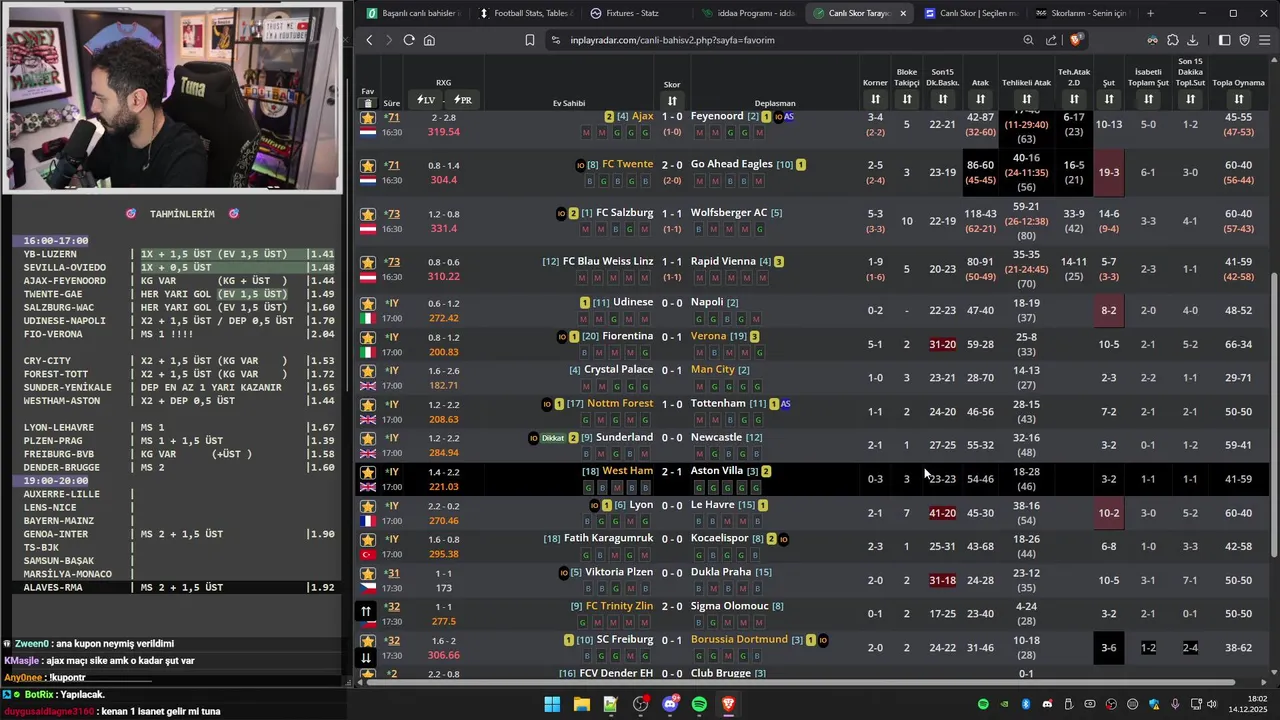Switch to the Football Stats, Tables tab
Image resolution: width=1280 pixels, height=720 pixels.
[x=525, y=13]
